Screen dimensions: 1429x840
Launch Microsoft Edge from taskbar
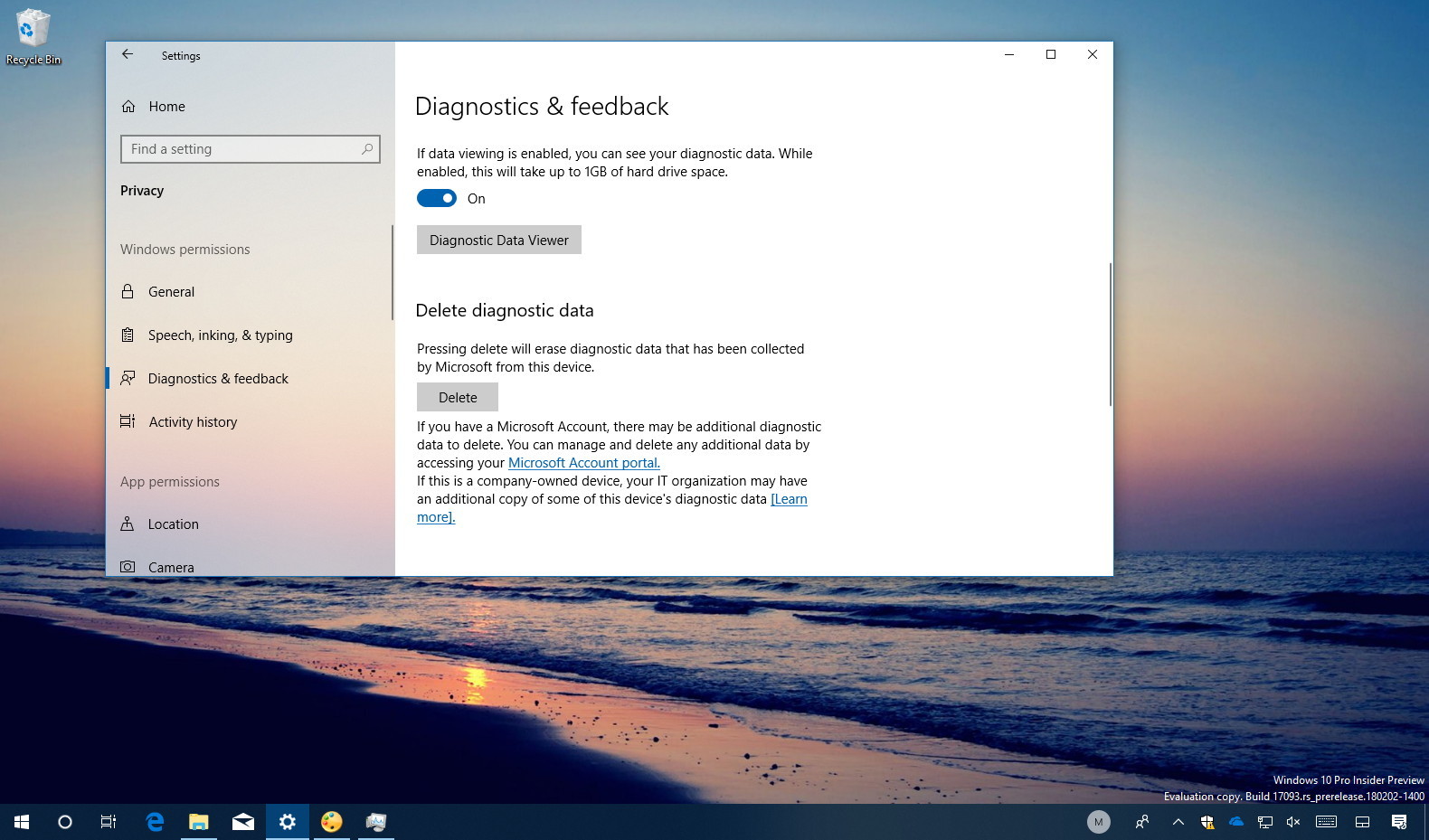pyautogui.click(x=155, y=822)
